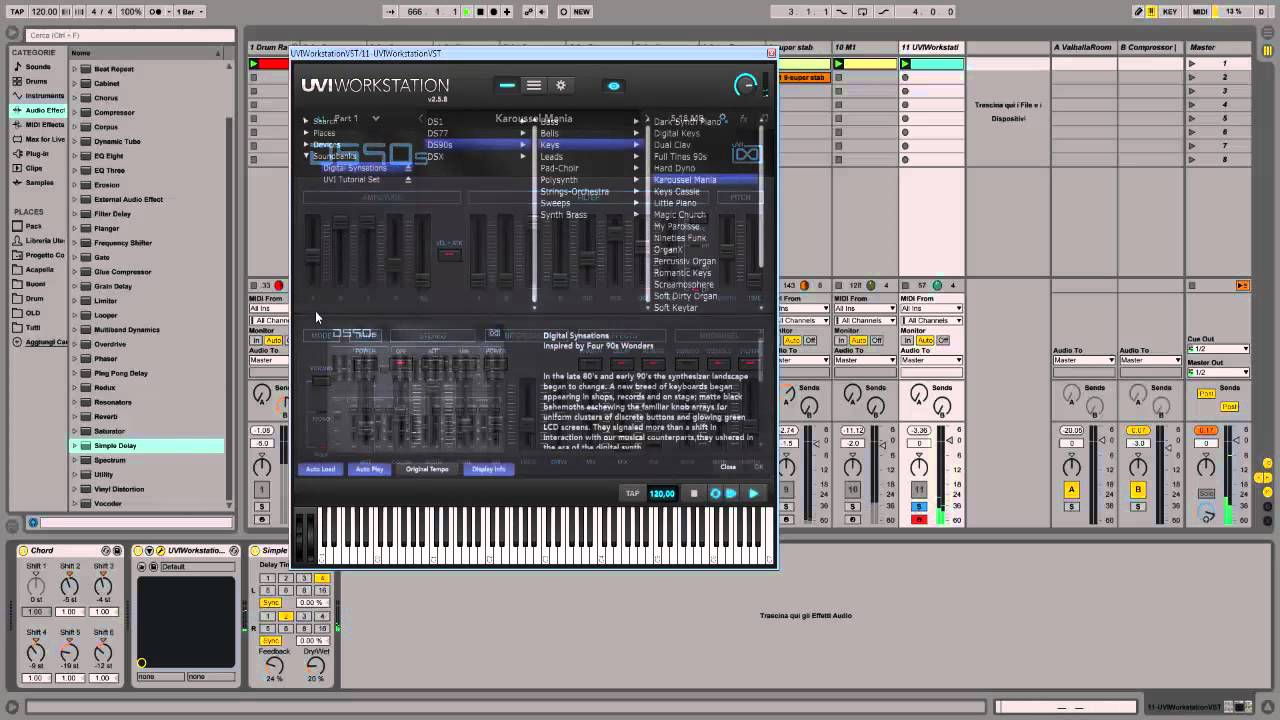Adjust the UVI master volume knob
Viewport: 1280px width, 720px height.
(745, 86)
